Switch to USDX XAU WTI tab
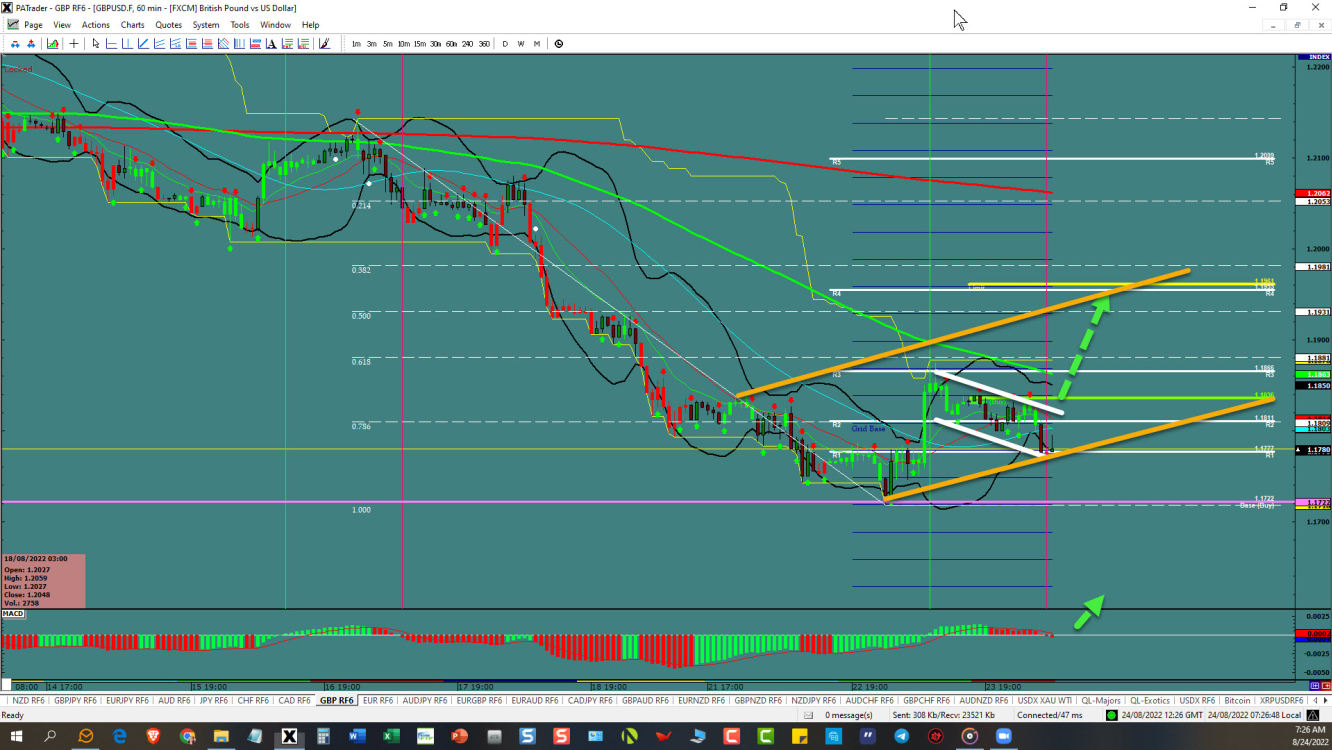The height and width of the screenshot is (750, 1332). point(1045,700)
